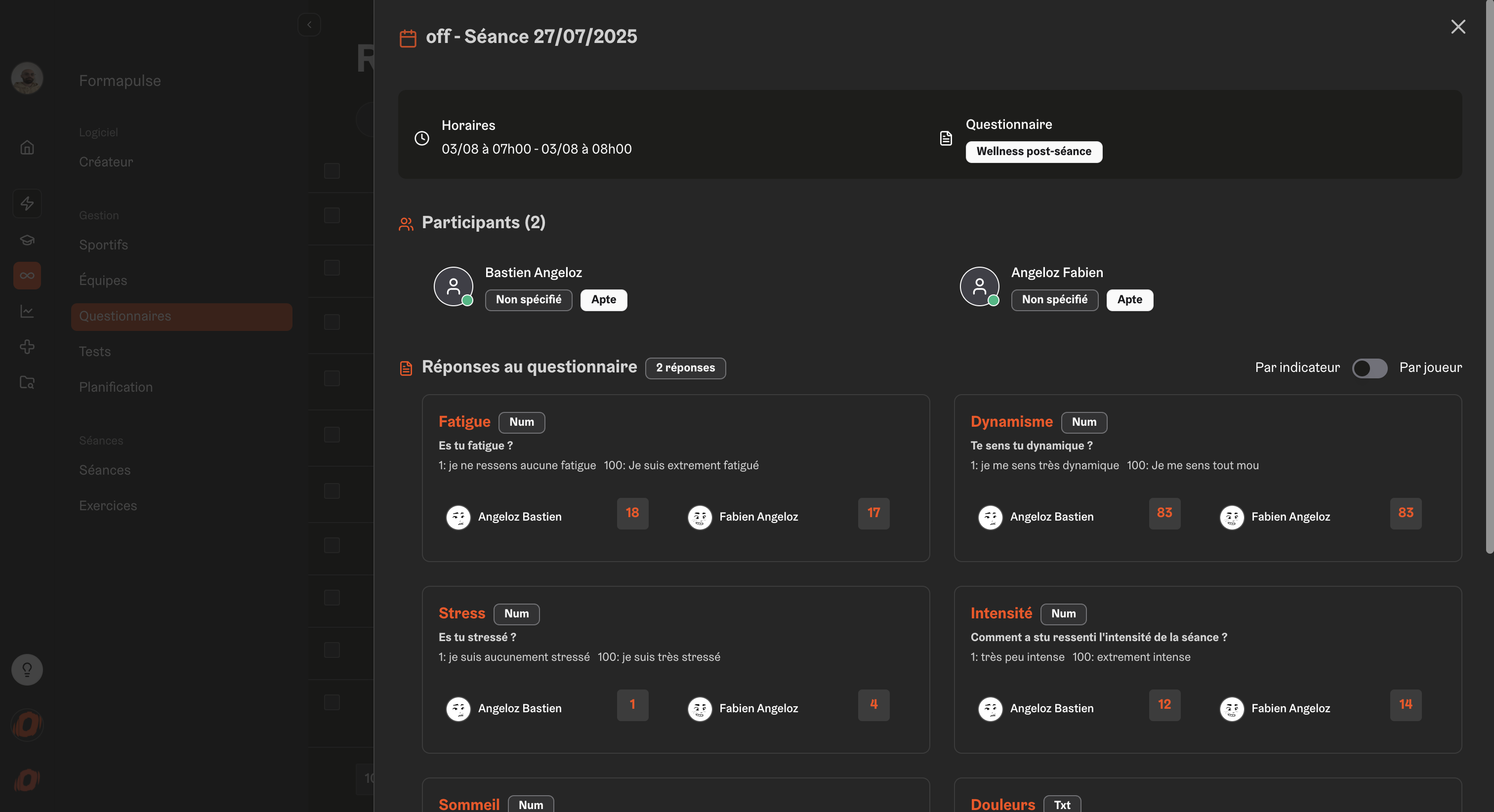Viewport: 1494px width, 812px height.
Task: Click the graduation cap sidebar icon
Action: pos(27,240)
